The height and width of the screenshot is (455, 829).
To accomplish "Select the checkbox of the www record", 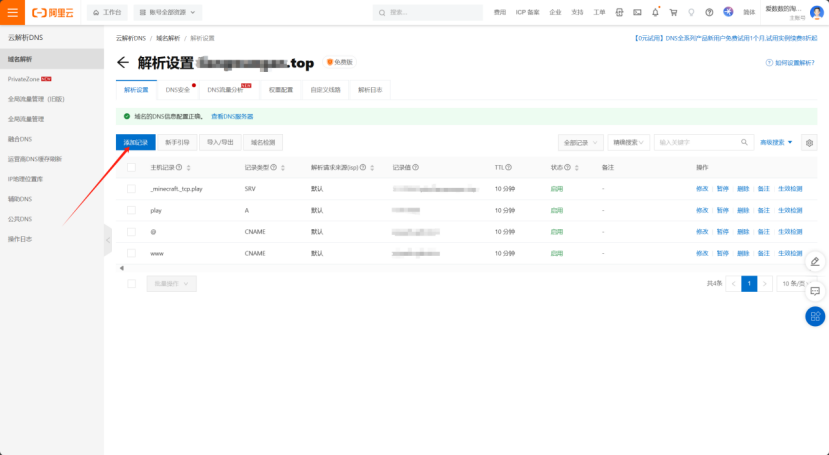I will pos(131,254).
